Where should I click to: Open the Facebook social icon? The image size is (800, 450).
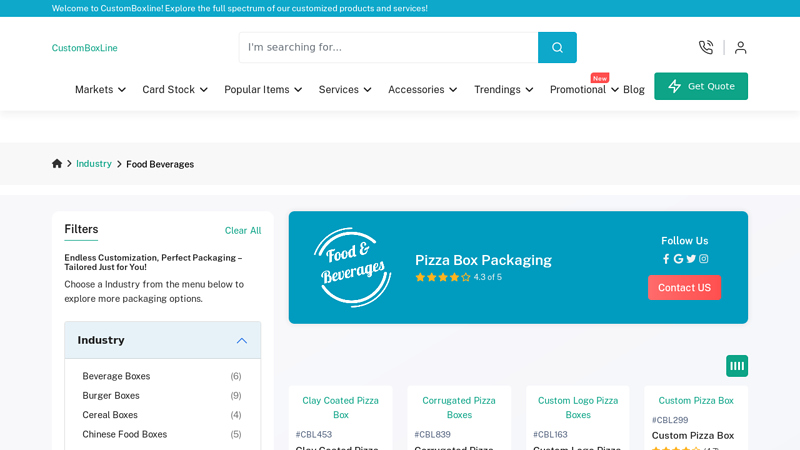pyautogui.click(x=666, y=259)
